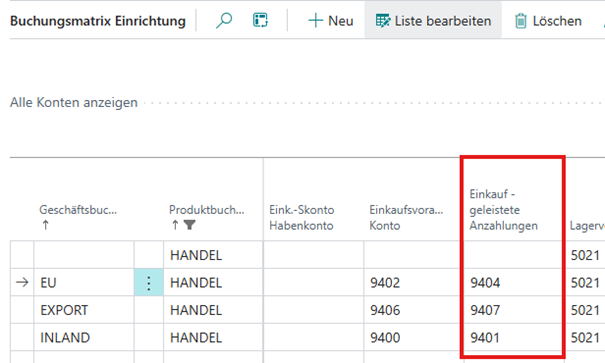
Task: Open Eink.-Skonto Habenkonto column header
Action: [x=301, y=218]
